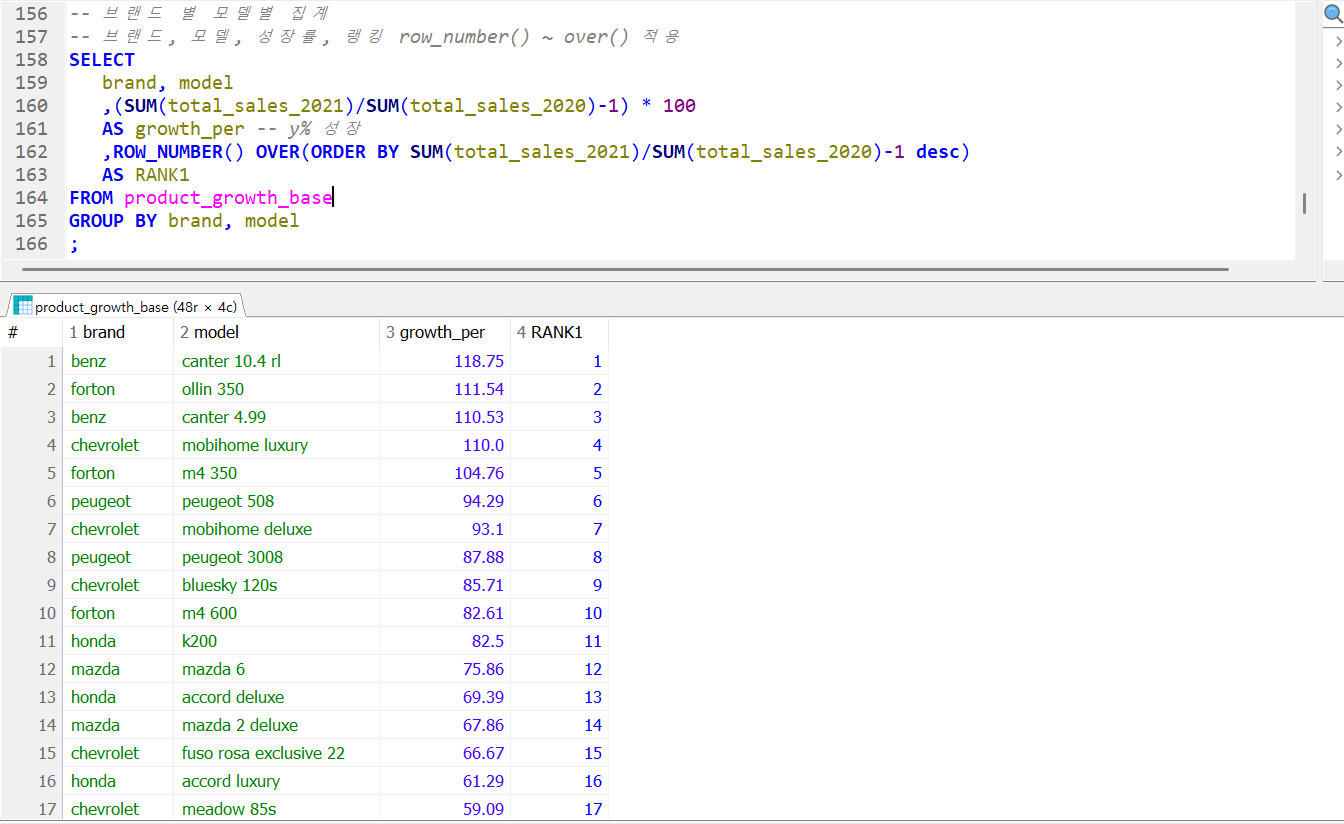
Task: Select the cell accord luxury
Action: pos(277,781)
